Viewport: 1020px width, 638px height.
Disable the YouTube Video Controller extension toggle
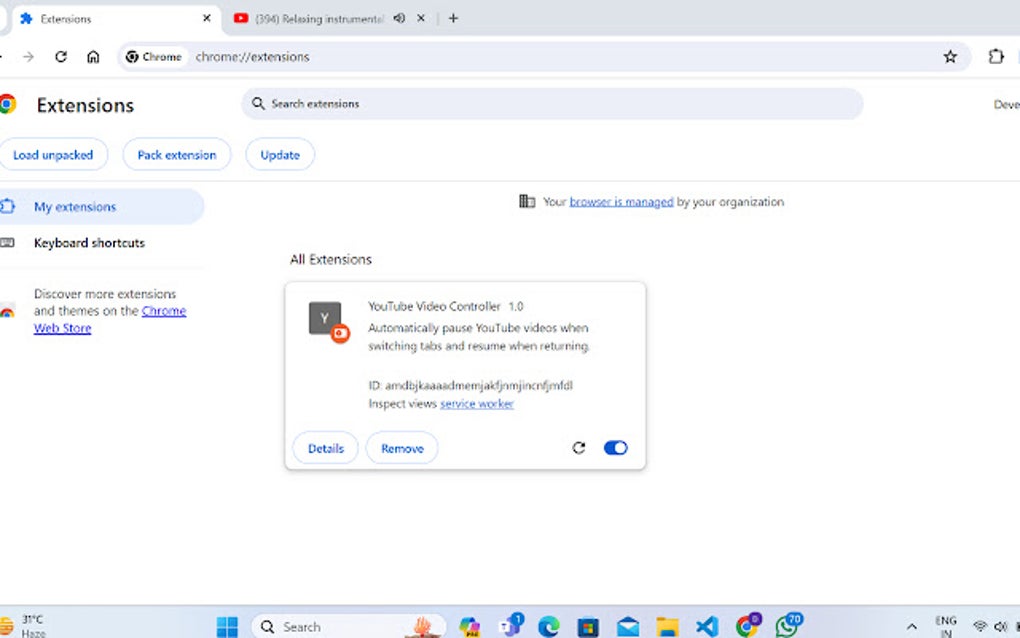coord(615,448)
